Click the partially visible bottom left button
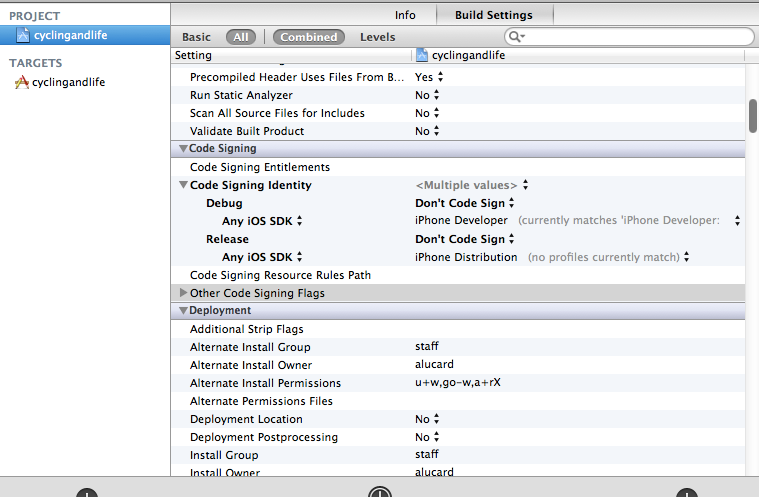This screenshot has width=759, height=497. tap(87, 493)
